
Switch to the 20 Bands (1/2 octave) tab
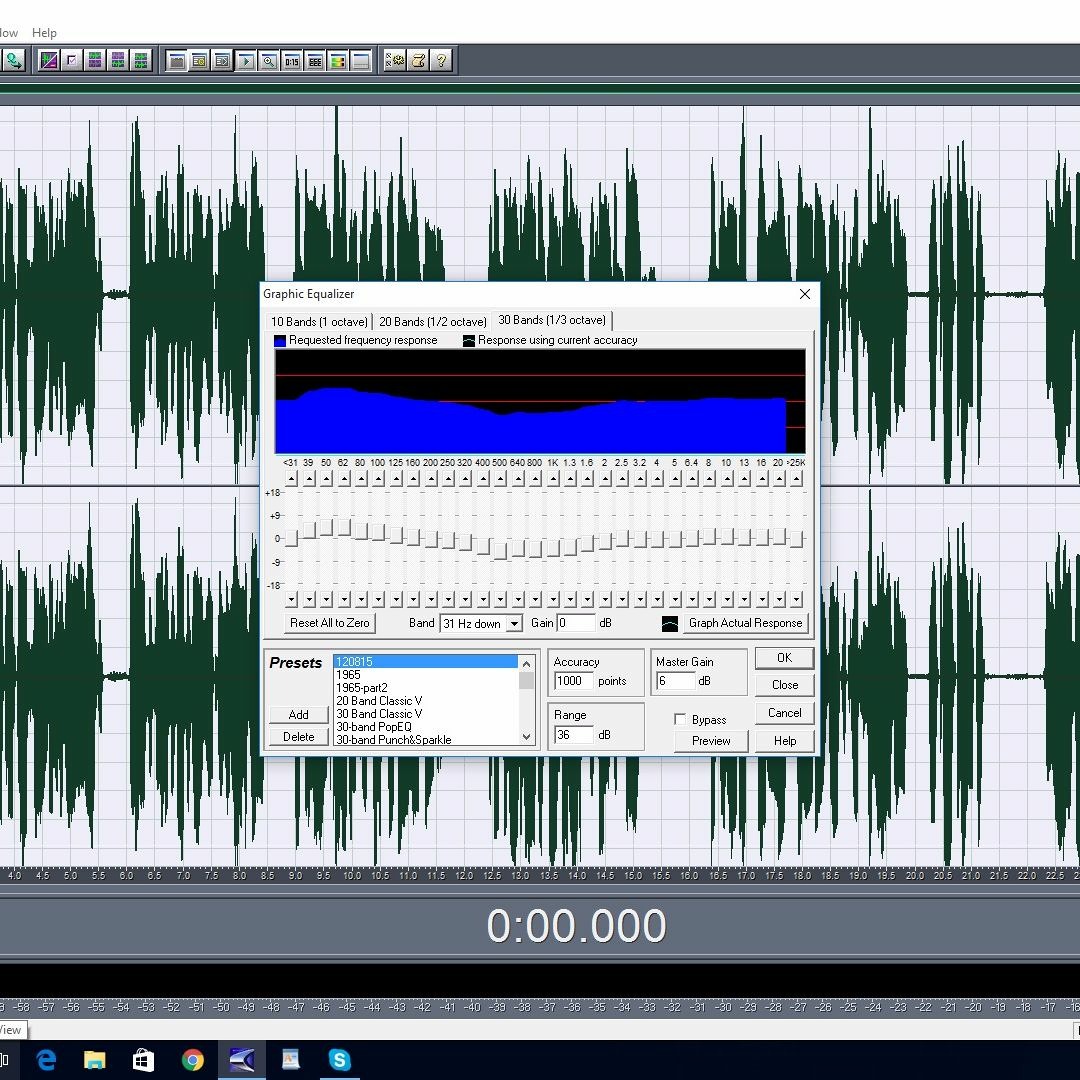point(432,321)
